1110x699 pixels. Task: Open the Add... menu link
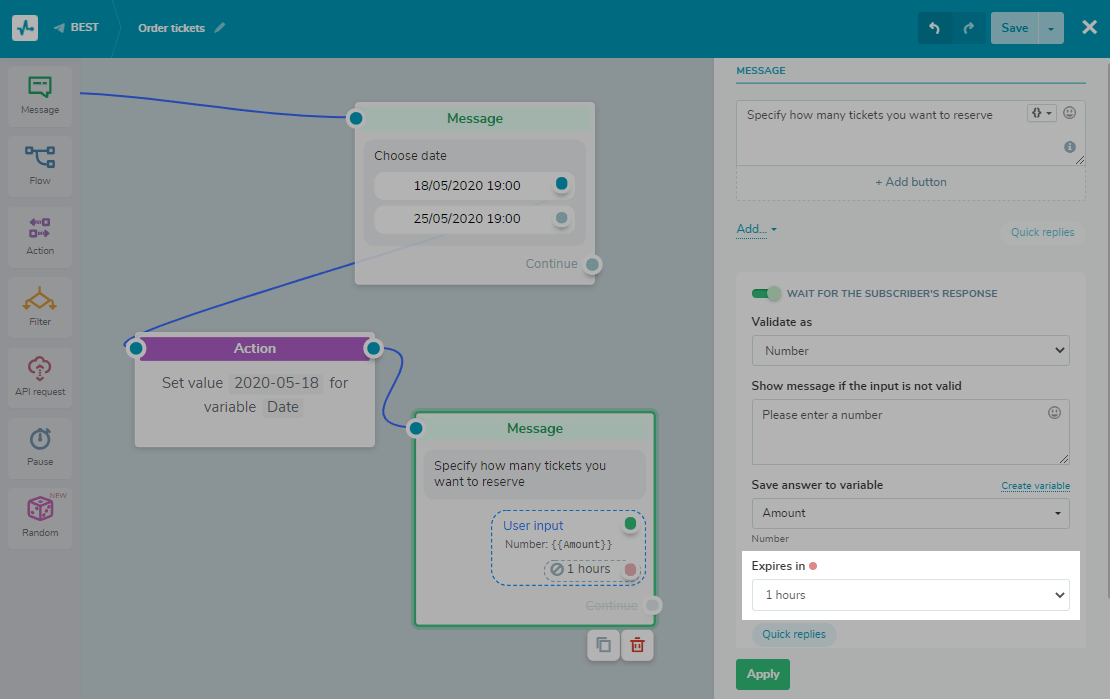[756, 229]
